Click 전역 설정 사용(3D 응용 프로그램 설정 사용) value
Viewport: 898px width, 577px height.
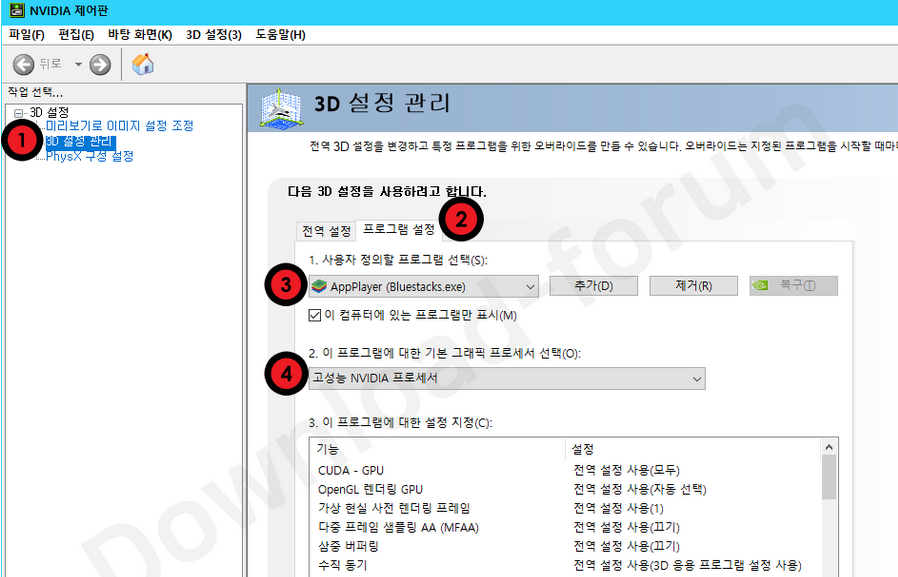(687, 565)
